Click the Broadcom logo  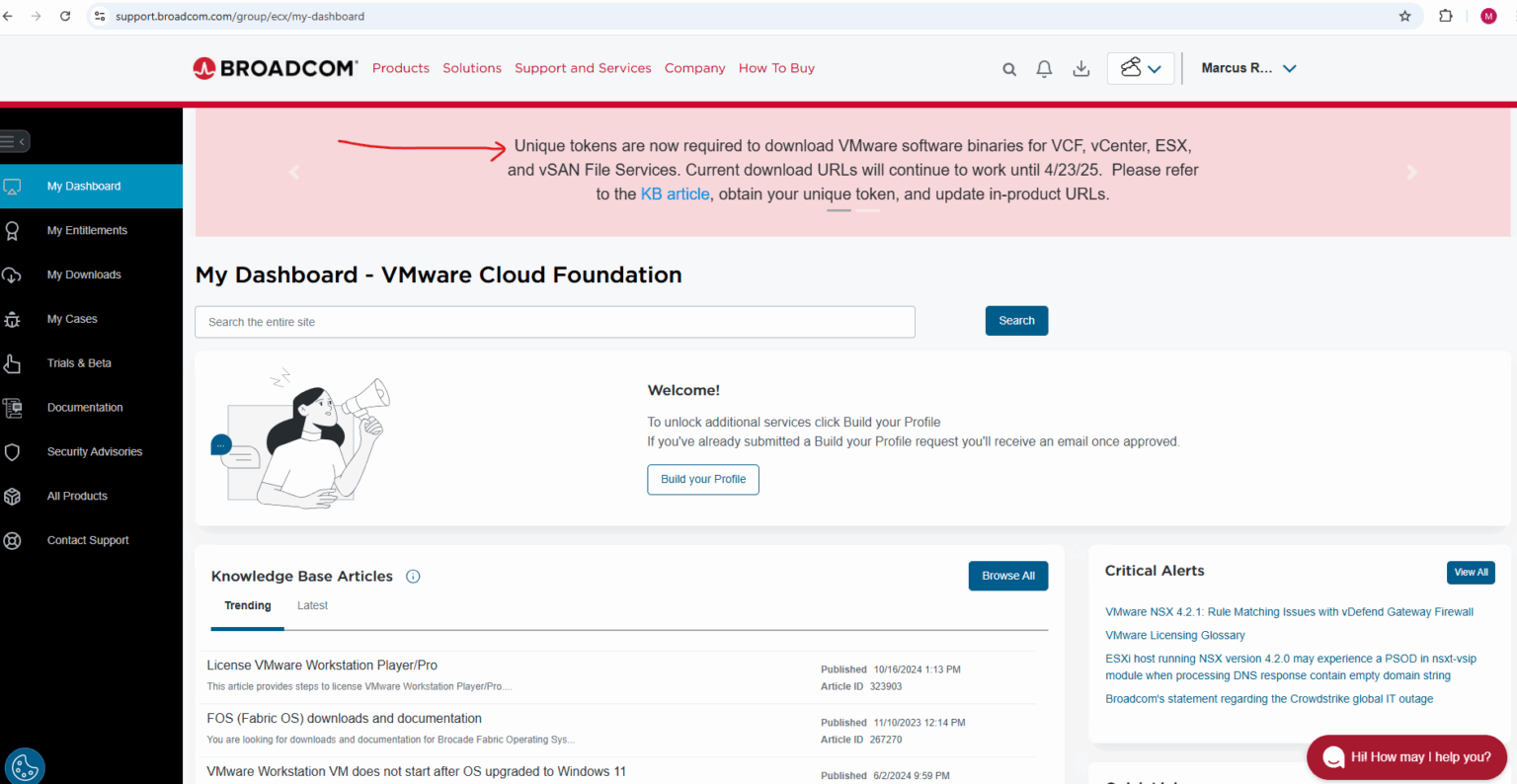coord(276,67)
